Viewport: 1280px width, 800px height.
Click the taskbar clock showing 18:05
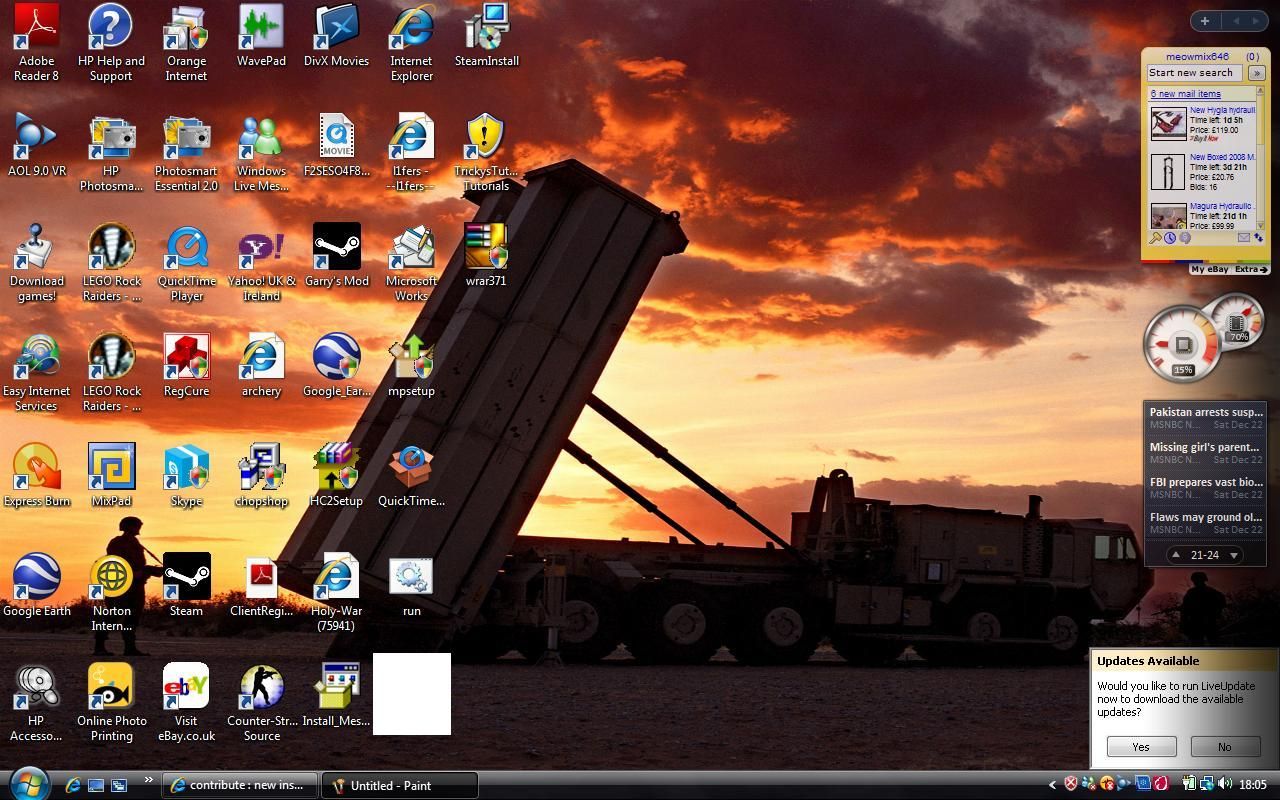[1253, 785]
